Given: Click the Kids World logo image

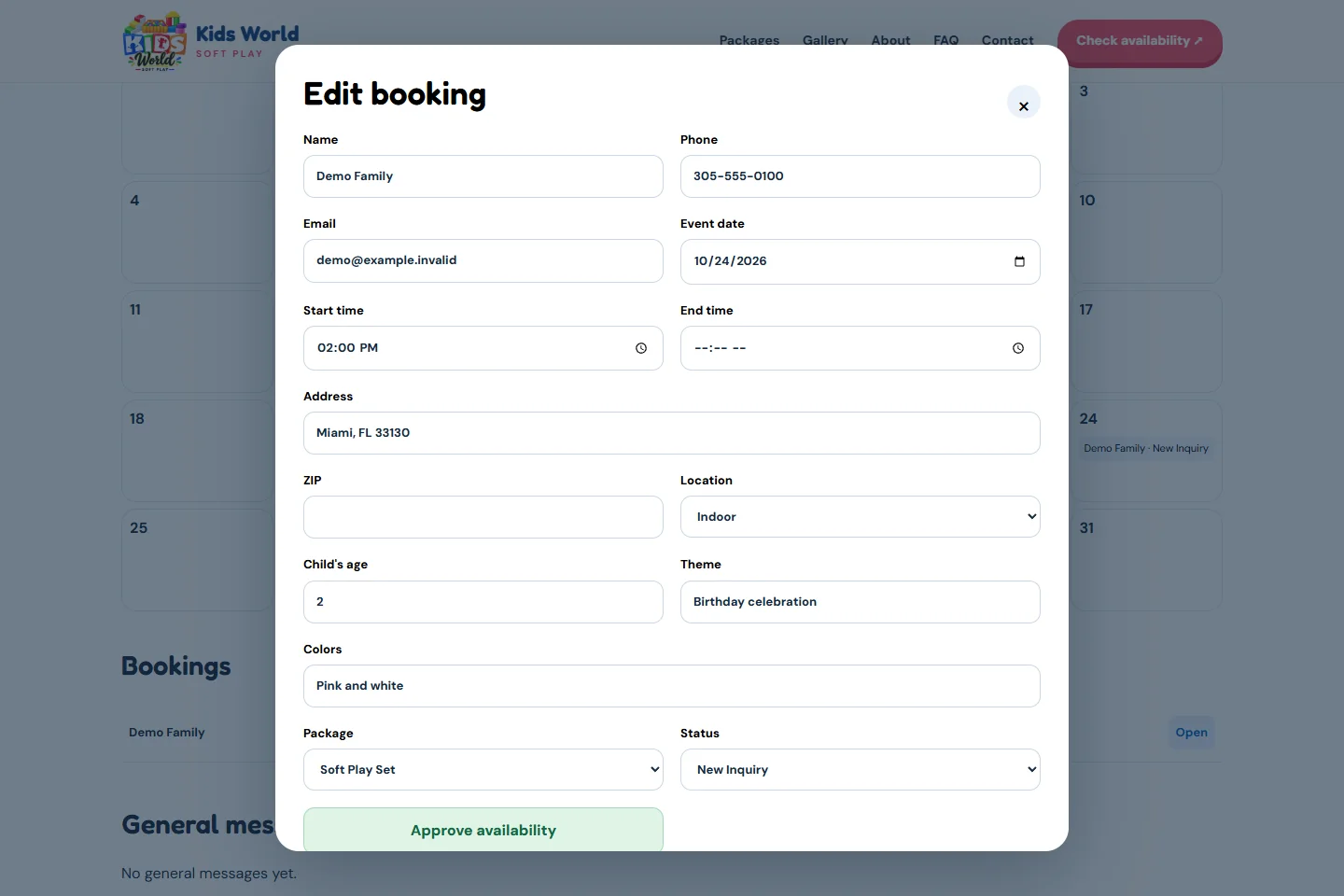Looking at the screenshot, I should [x=155, y=41].
